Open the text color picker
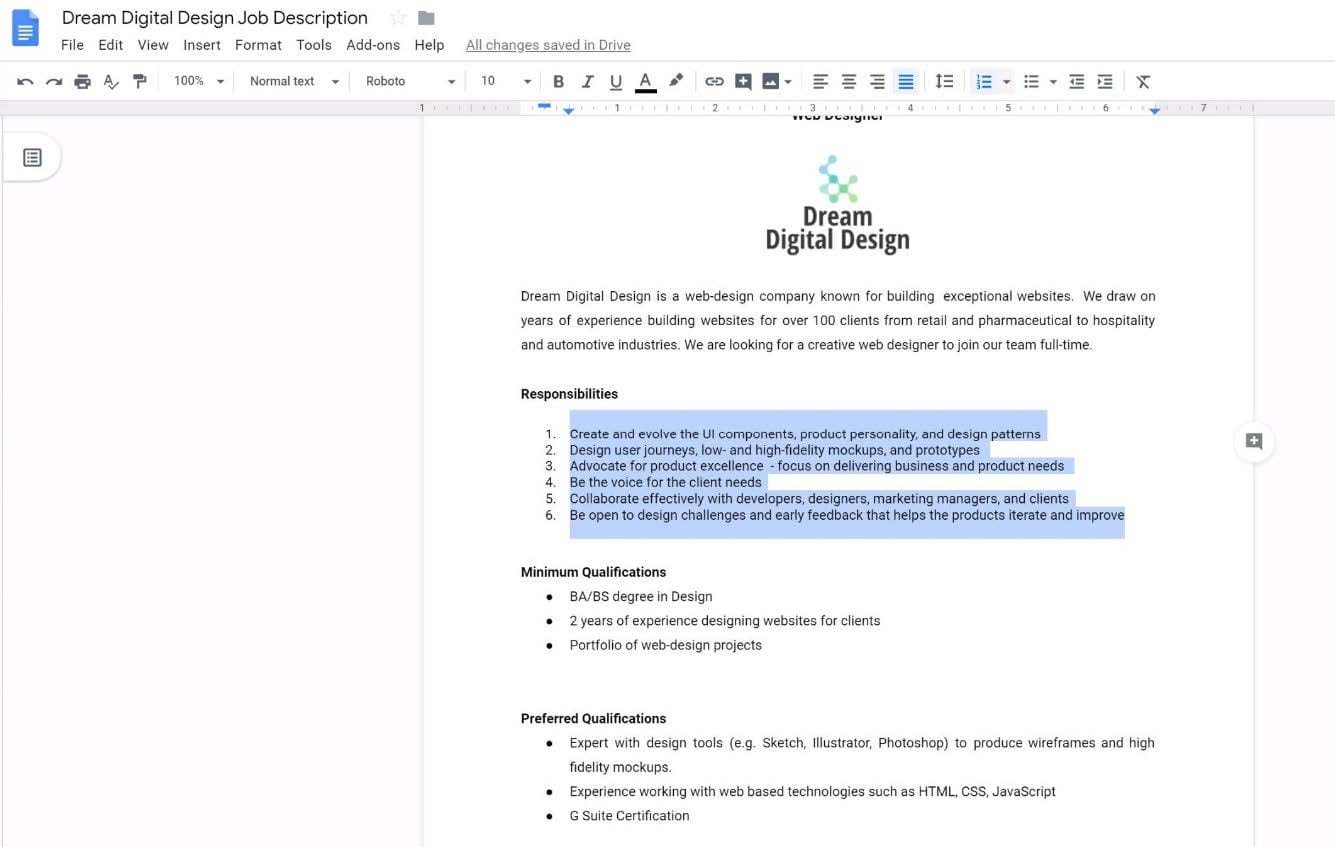Screen dimensions: 1335x847 coord(646,81)
